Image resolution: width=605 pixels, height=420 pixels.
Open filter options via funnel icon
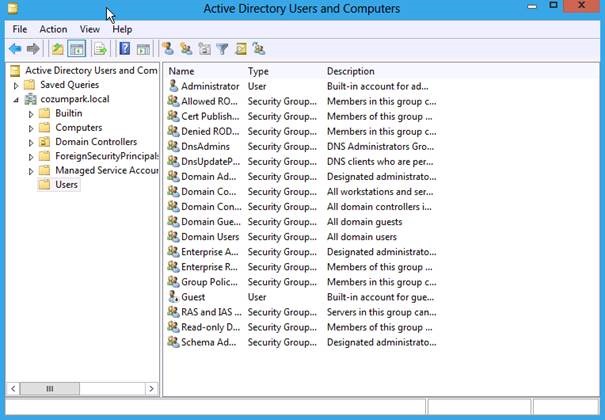pos(222,49)
